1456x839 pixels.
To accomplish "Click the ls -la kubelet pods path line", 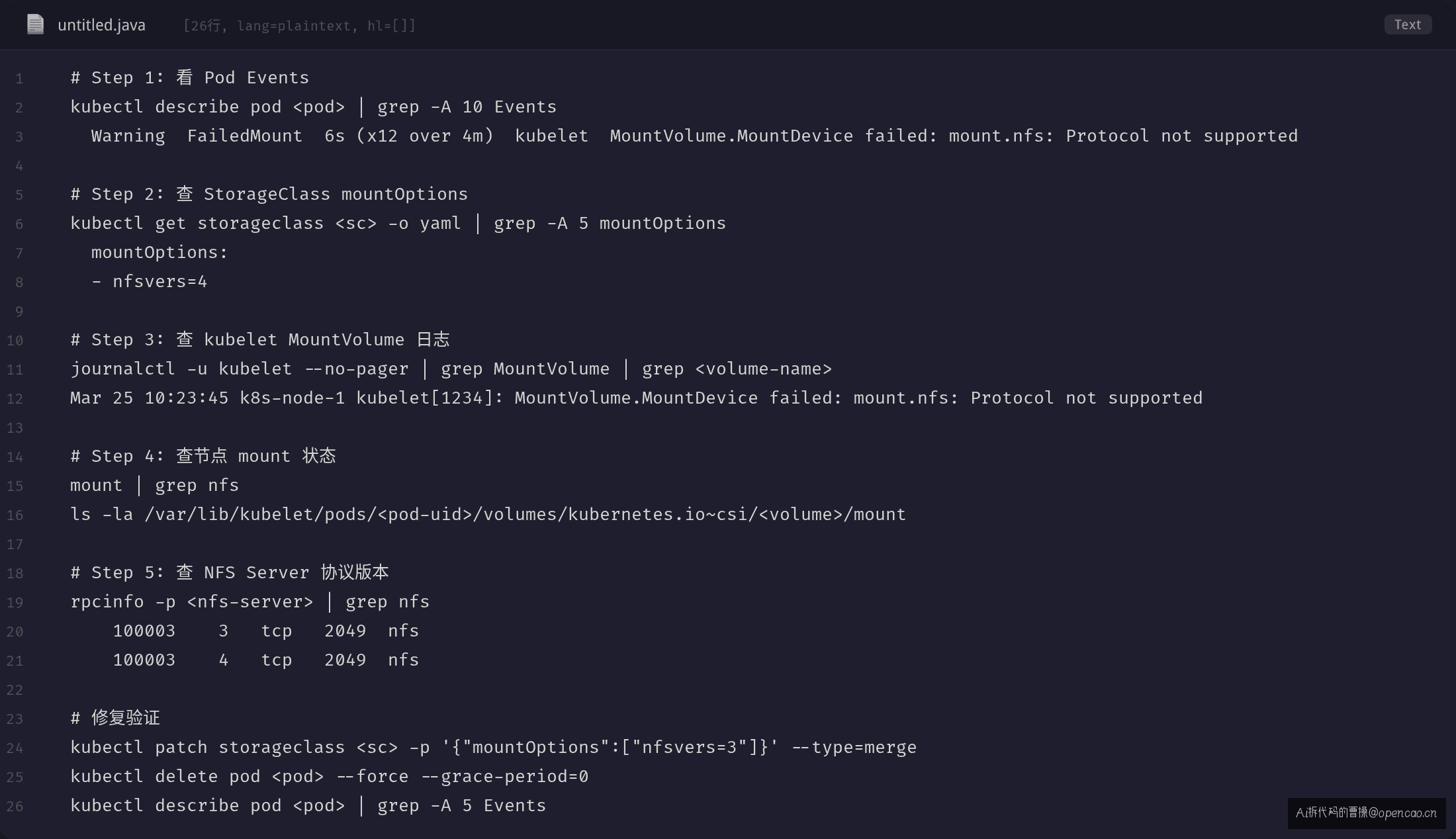I will pyautogui.click(x=488, y=514).
